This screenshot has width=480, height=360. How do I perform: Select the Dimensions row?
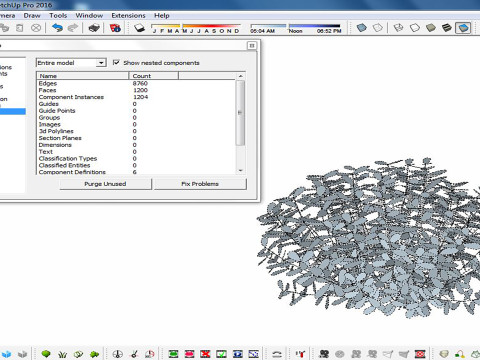136,145
